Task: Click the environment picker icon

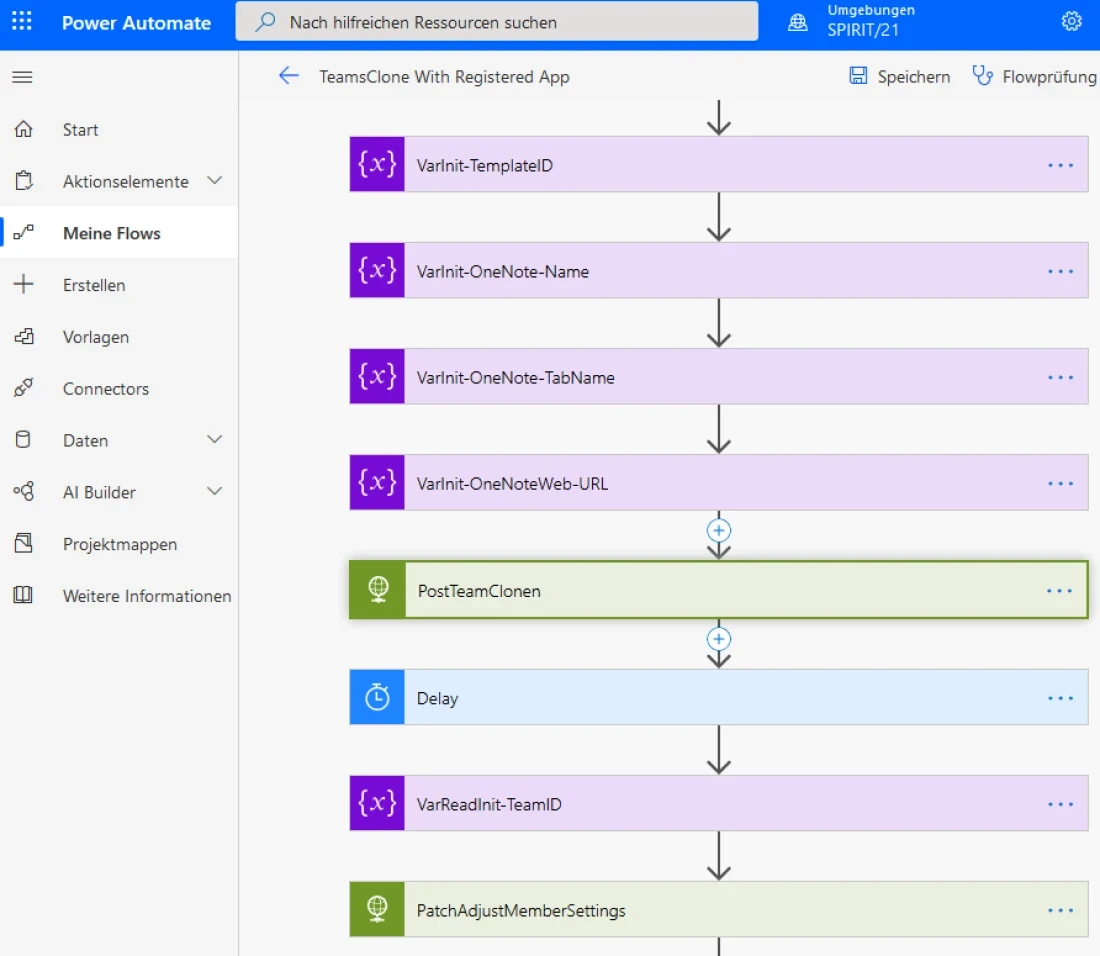Action: coord(798,22)
